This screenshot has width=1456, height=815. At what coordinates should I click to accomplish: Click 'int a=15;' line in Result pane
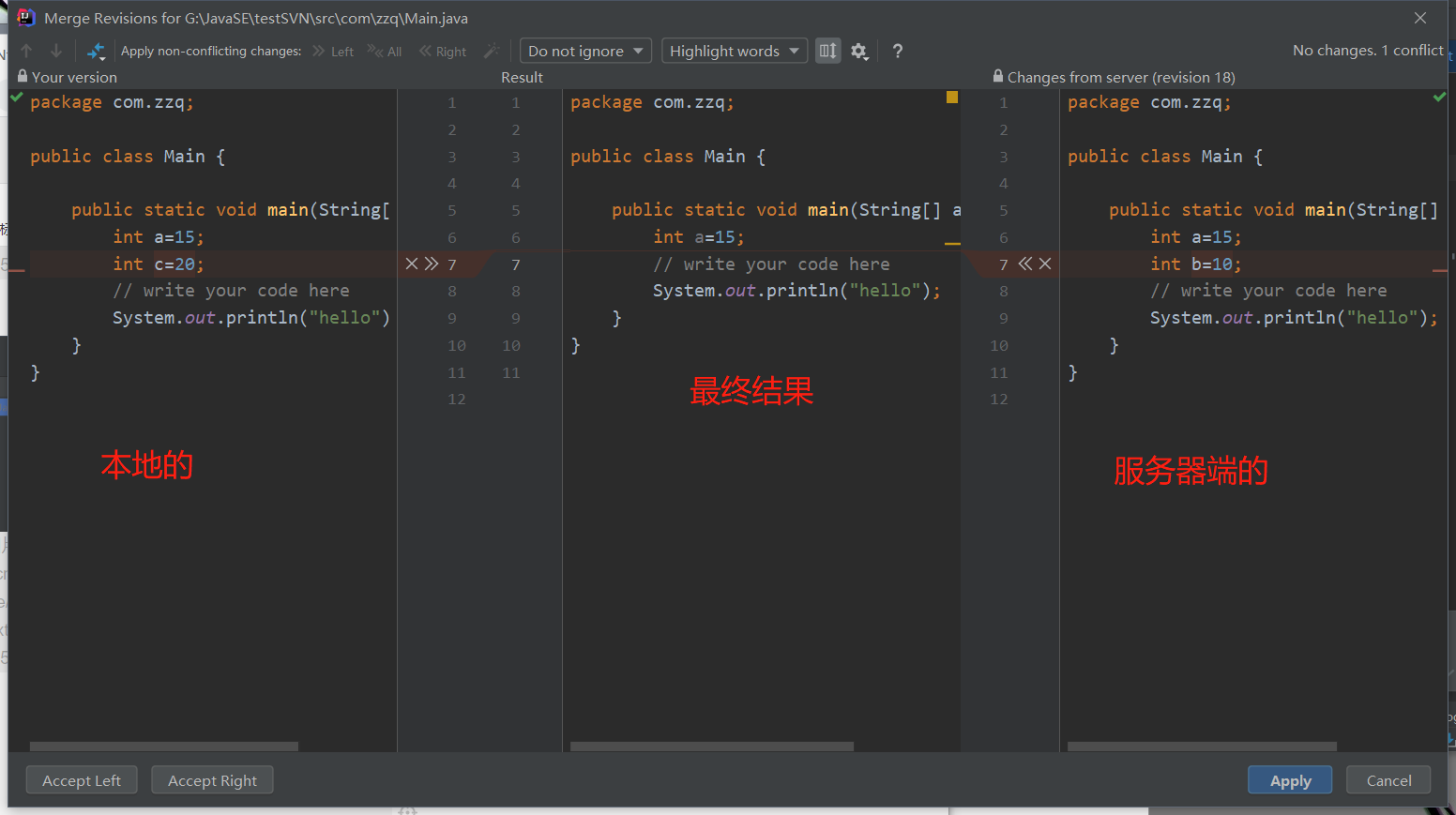(699, 236)
